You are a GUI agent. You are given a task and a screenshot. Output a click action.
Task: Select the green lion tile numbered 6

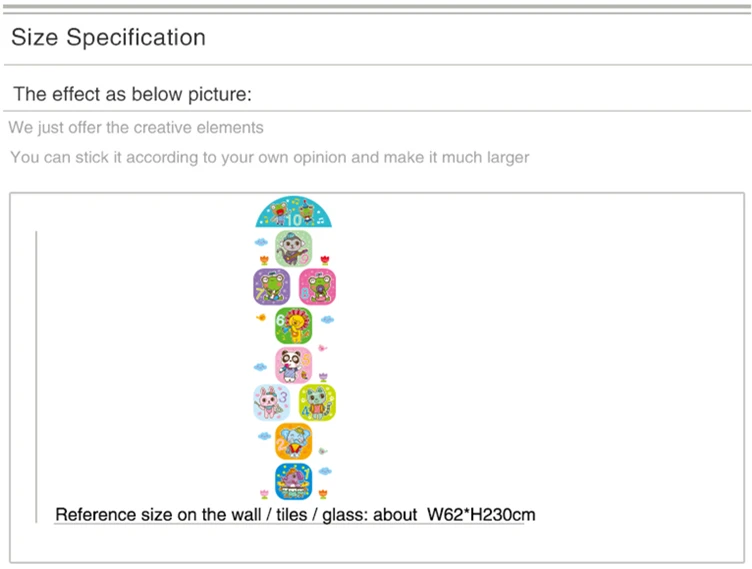(294, 326)
